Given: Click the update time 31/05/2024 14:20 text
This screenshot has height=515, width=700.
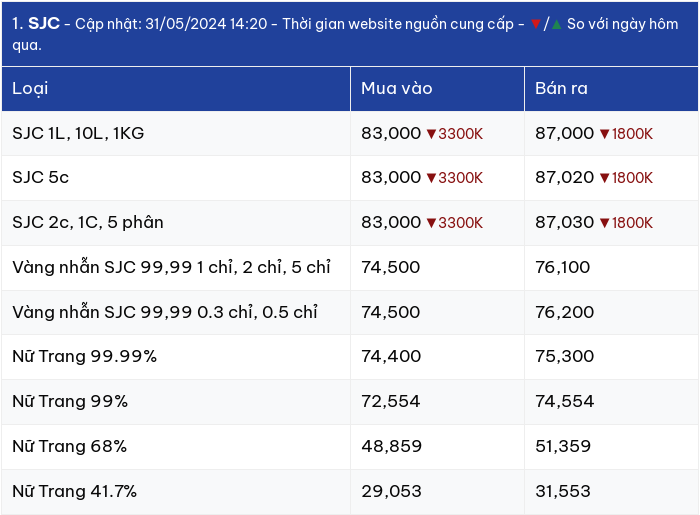Looking at the screenshot, I should tap(206, 24).
